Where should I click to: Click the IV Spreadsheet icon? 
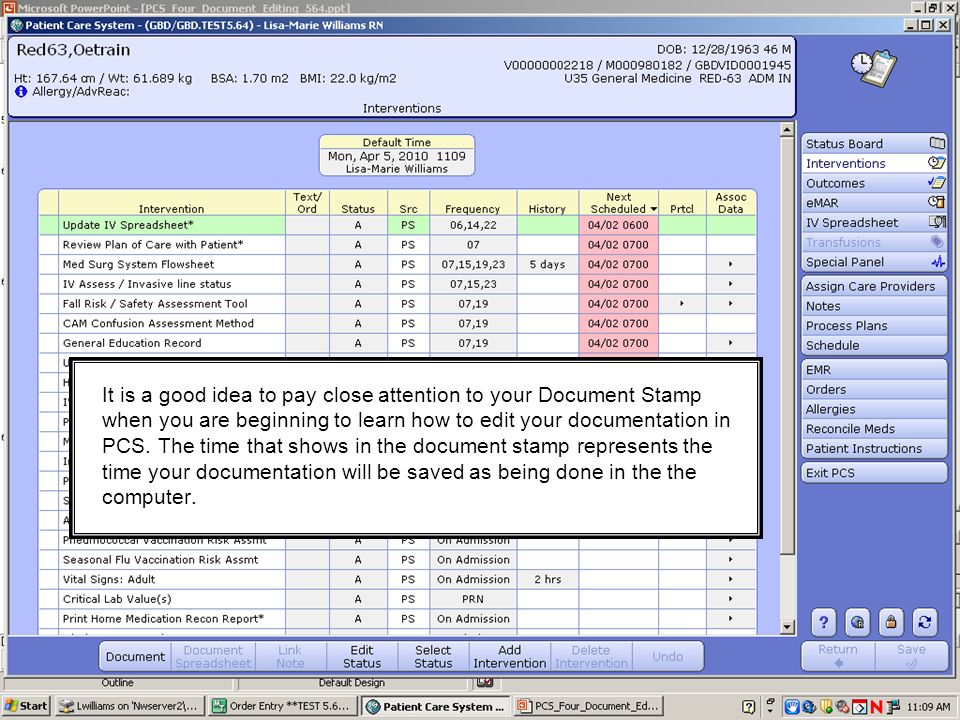pyautogui.click(x=937, y=222)
